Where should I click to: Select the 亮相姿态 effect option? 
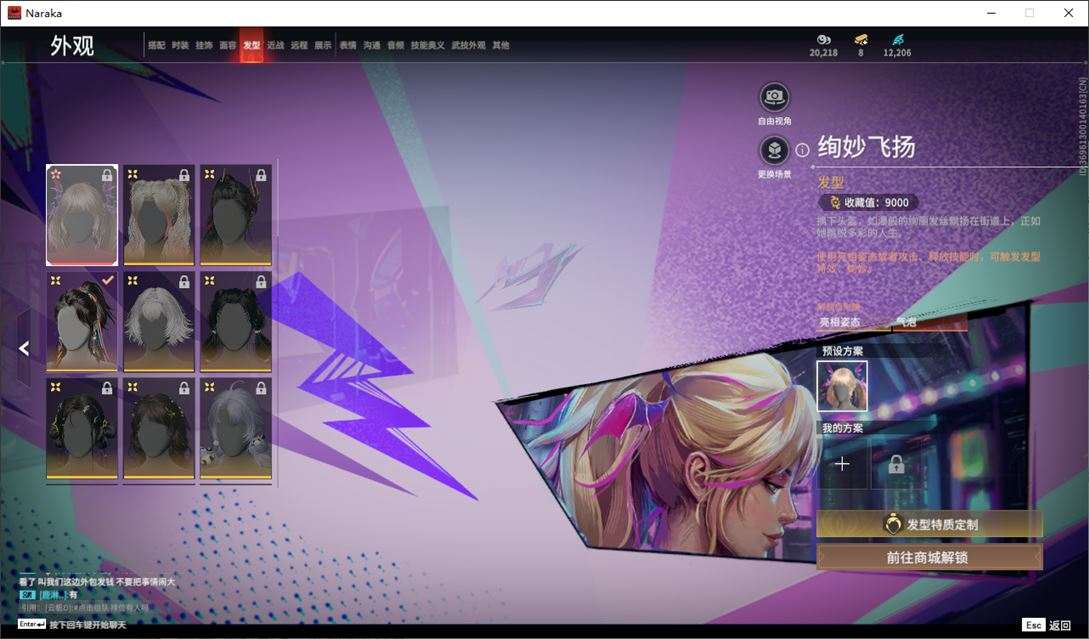pyautogui.click(x=852, y=322)
